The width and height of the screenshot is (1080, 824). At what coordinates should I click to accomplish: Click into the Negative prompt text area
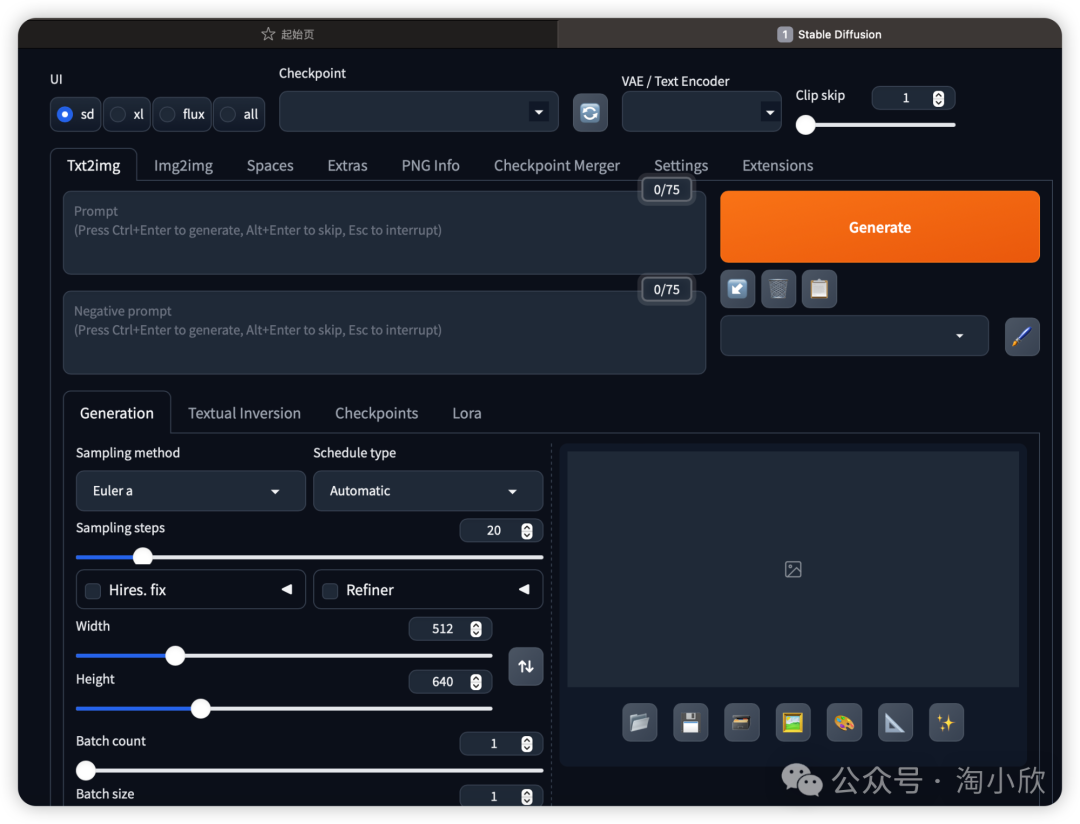(384, 333)
